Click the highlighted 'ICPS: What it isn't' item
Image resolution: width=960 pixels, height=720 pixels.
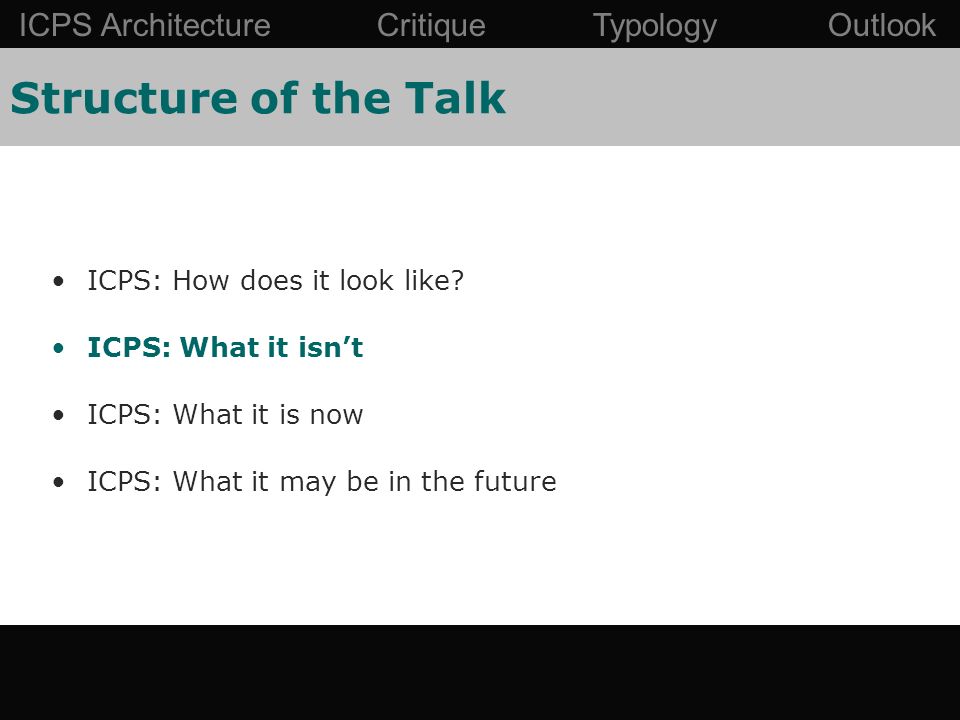(225, 347)
